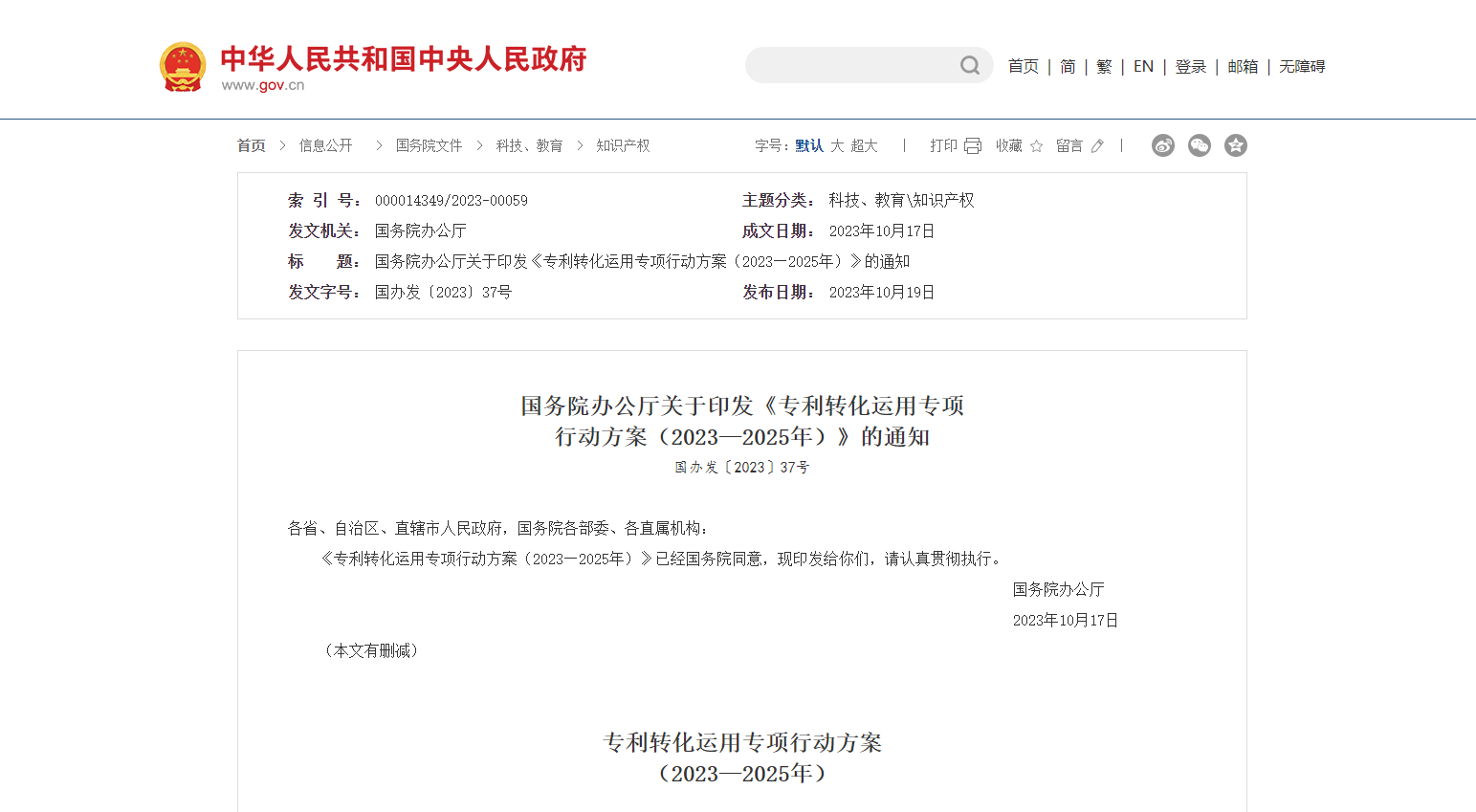Screen dimensions: 1476x812
Task: Switch font size to 超大
Action: click(x=864, y=145)
